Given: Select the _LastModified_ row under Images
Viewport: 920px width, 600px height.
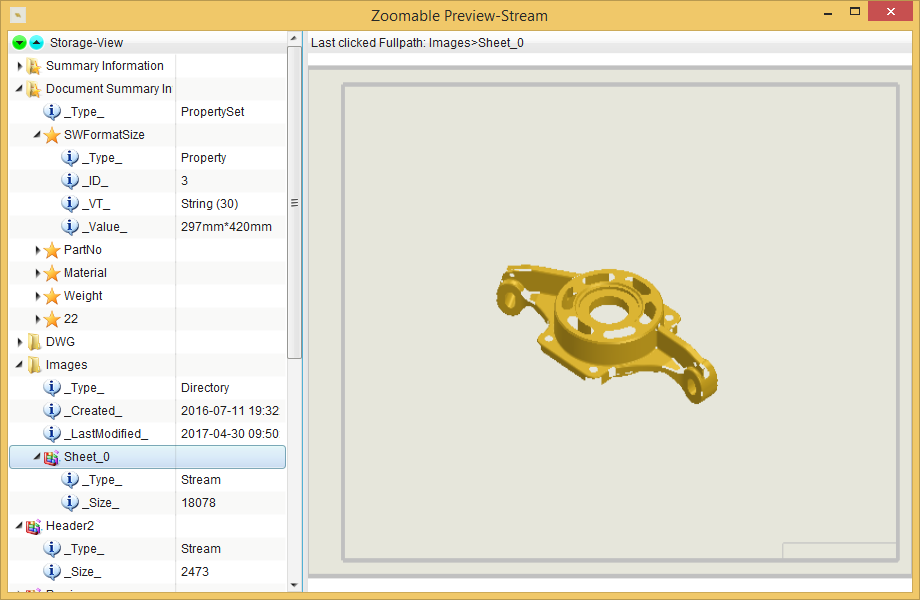Looking at the screenshot, I should (105, 434).
